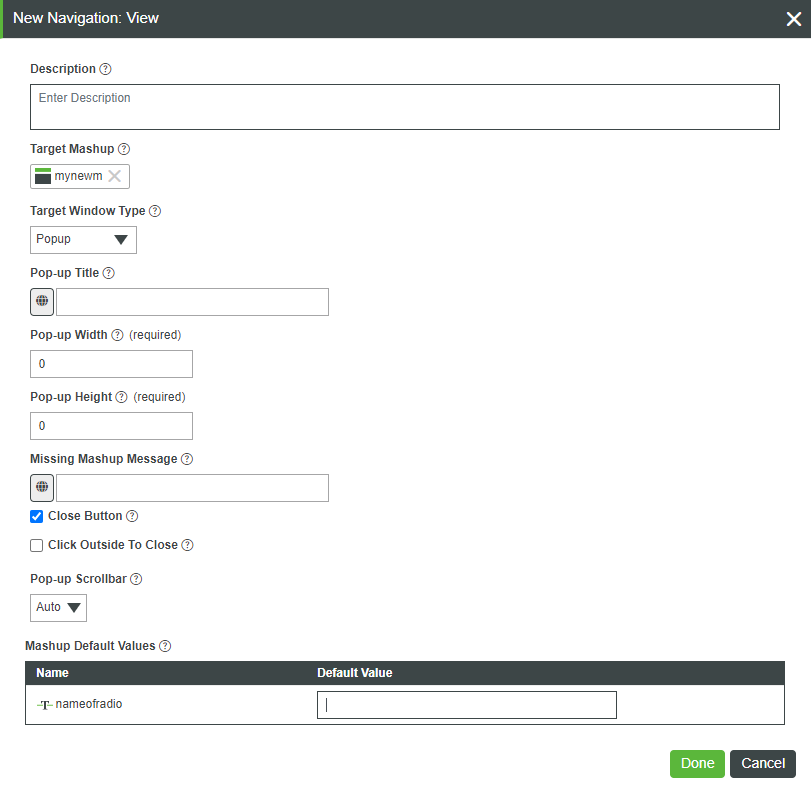Click help icon next to Description
Screen dimensions: 811x789
click(105, 69)
